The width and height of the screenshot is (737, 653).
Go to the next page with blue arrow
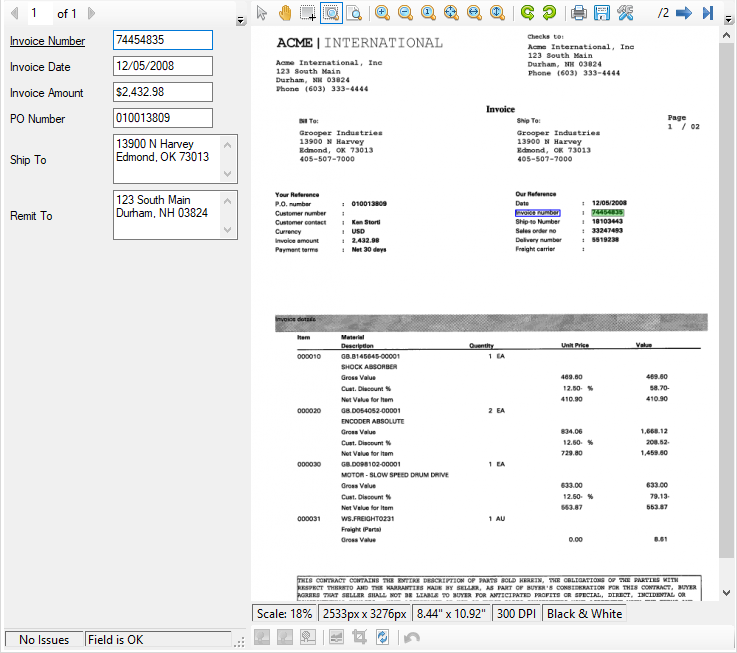click(x=684, y=13)
